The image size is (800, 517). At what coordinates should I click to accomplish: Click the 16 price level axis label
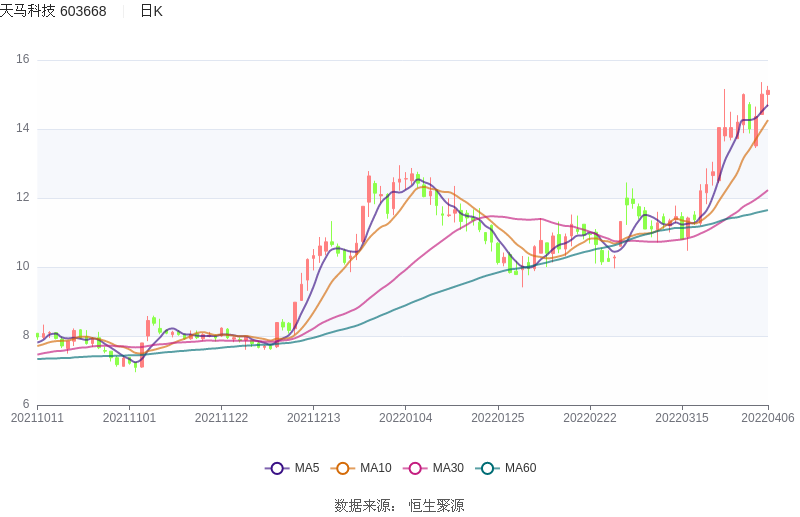point(23,60)
